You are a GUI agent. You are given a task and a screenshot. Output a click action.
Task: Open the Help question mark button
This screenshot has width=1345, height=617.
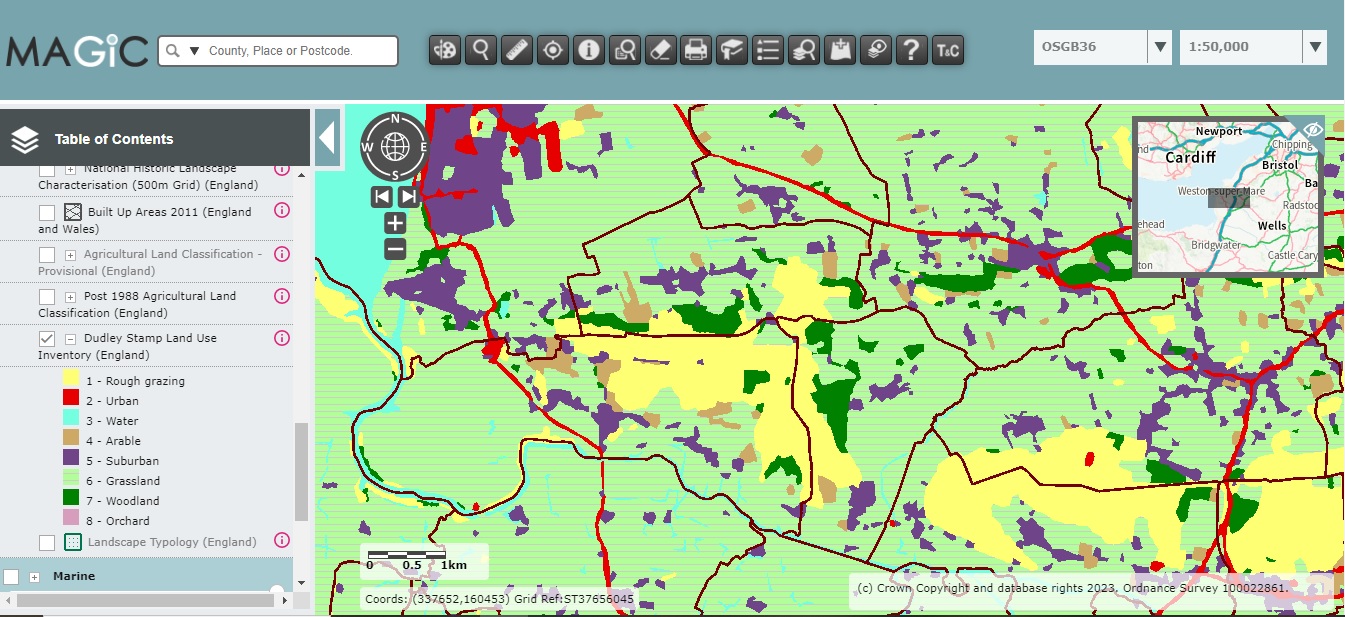(x=910, y=50)
